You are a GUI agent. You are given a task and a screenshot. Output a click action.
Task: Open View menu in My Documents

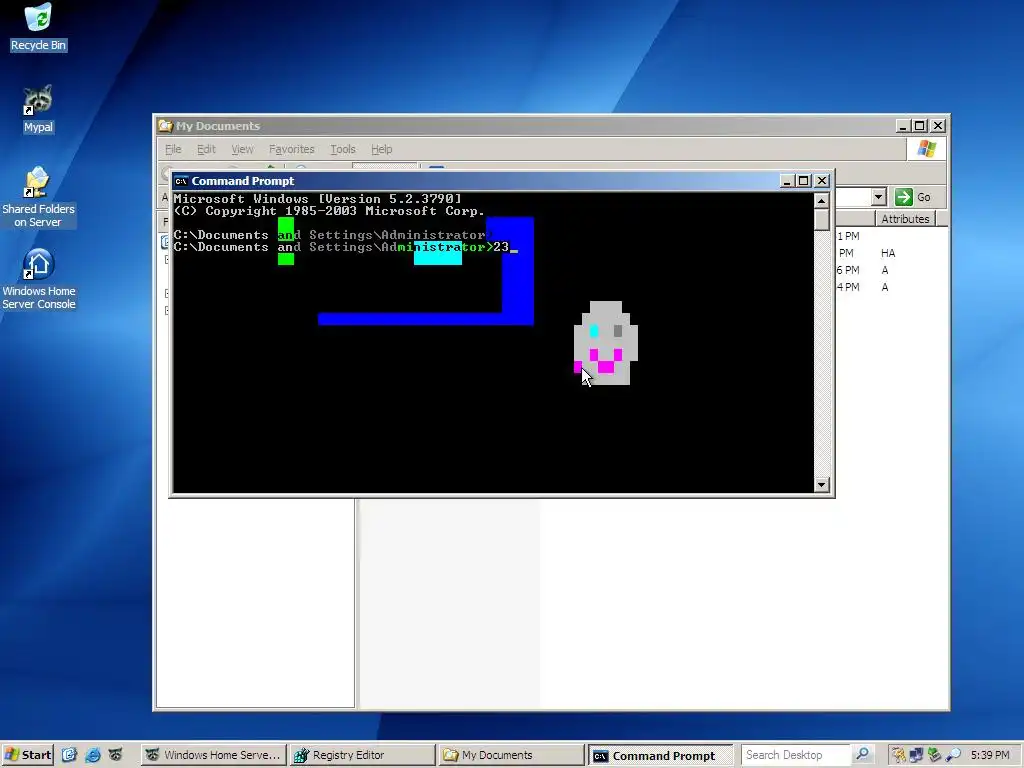(242, 149)
